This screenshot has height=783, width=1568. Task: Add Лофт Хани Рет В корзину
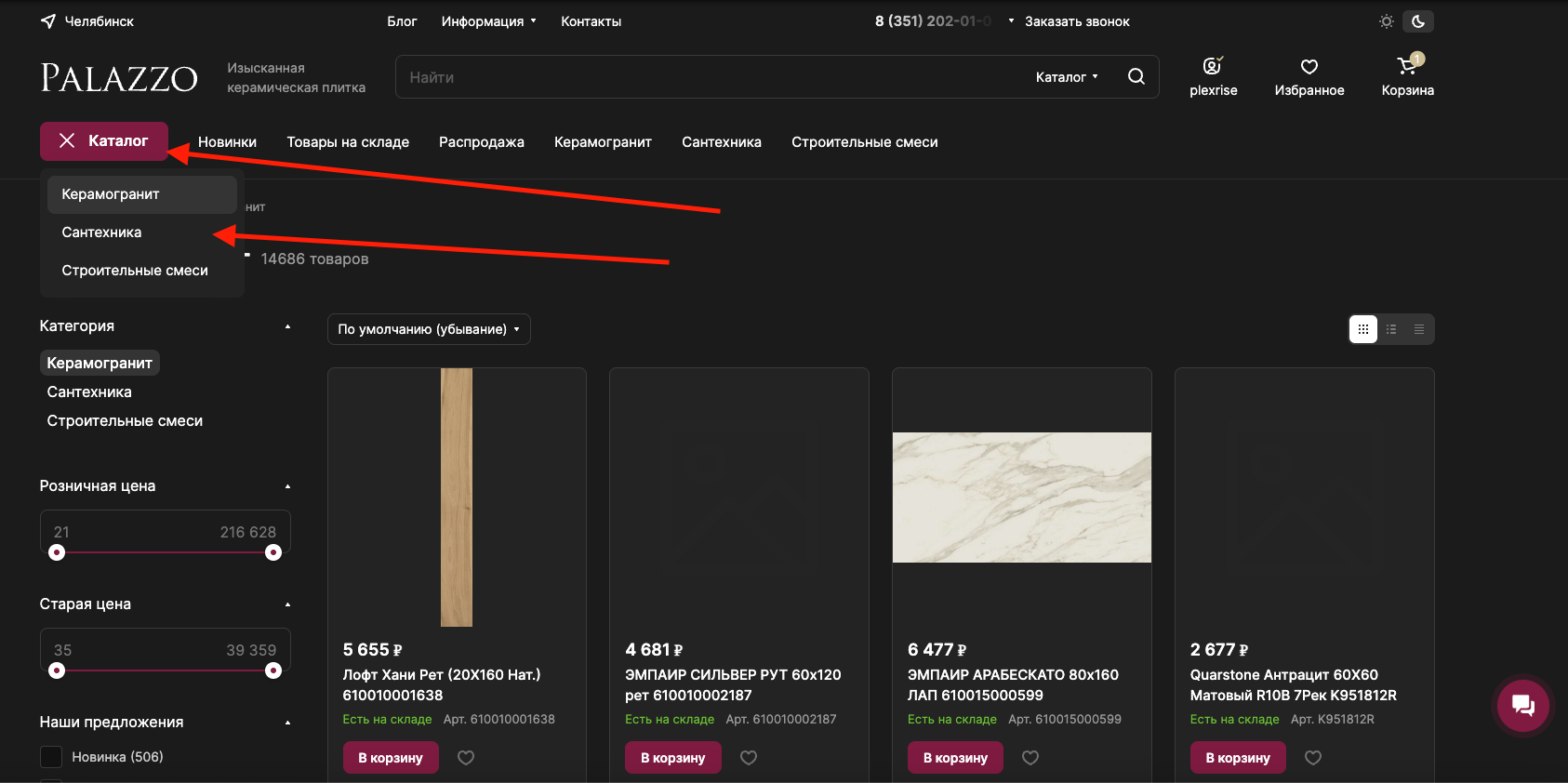click(x=391, y=758)
